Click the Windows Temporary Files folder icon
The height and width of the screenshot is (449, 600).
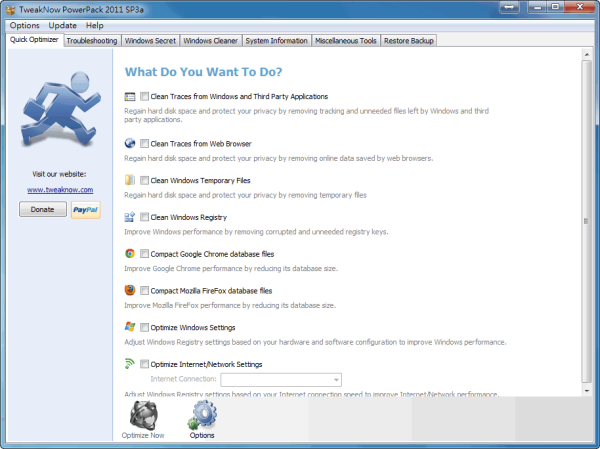130,180
